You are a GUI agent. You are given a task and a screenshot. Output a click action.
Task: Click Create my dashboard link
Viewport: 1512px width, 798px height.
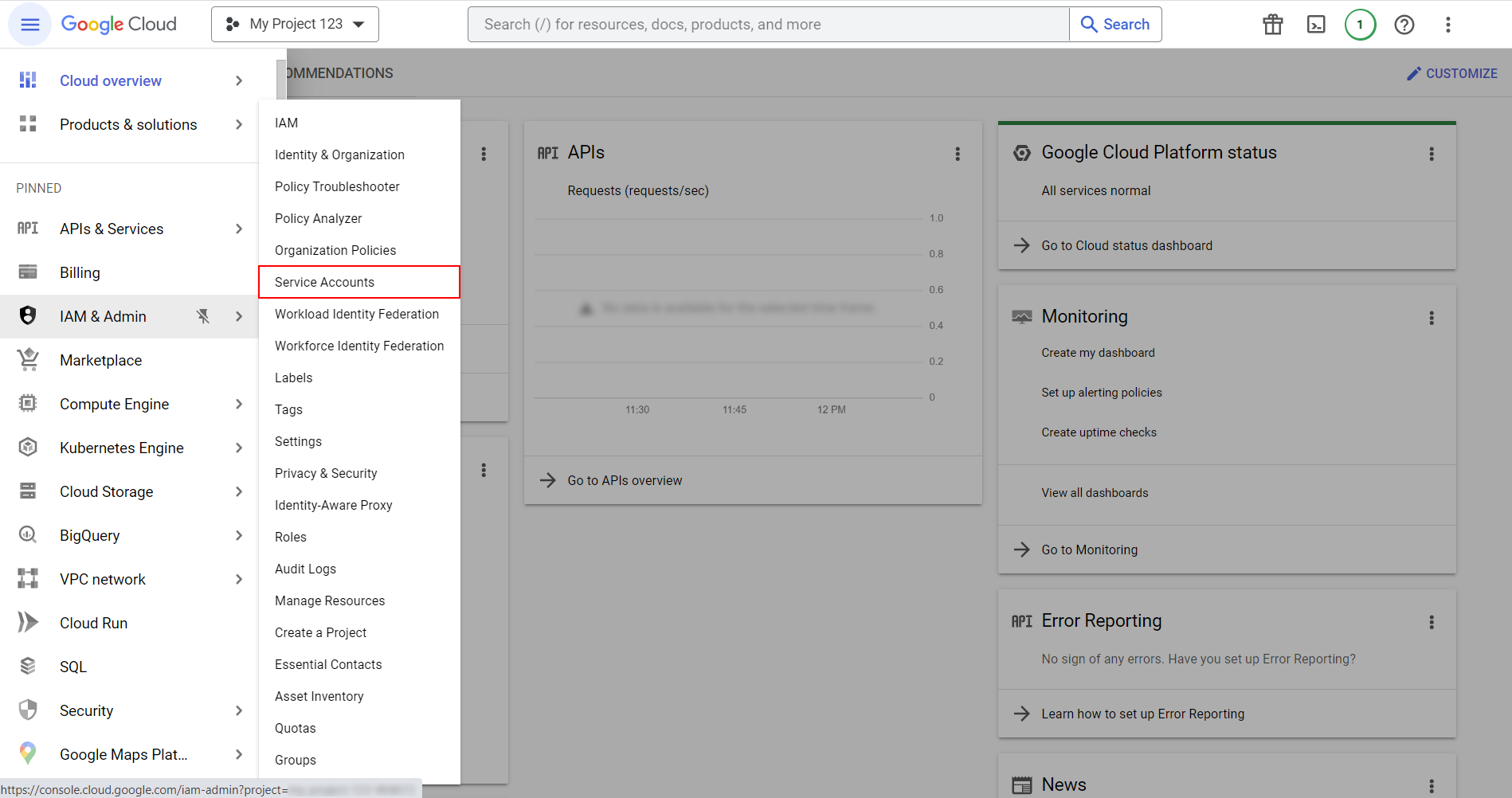1098,353
